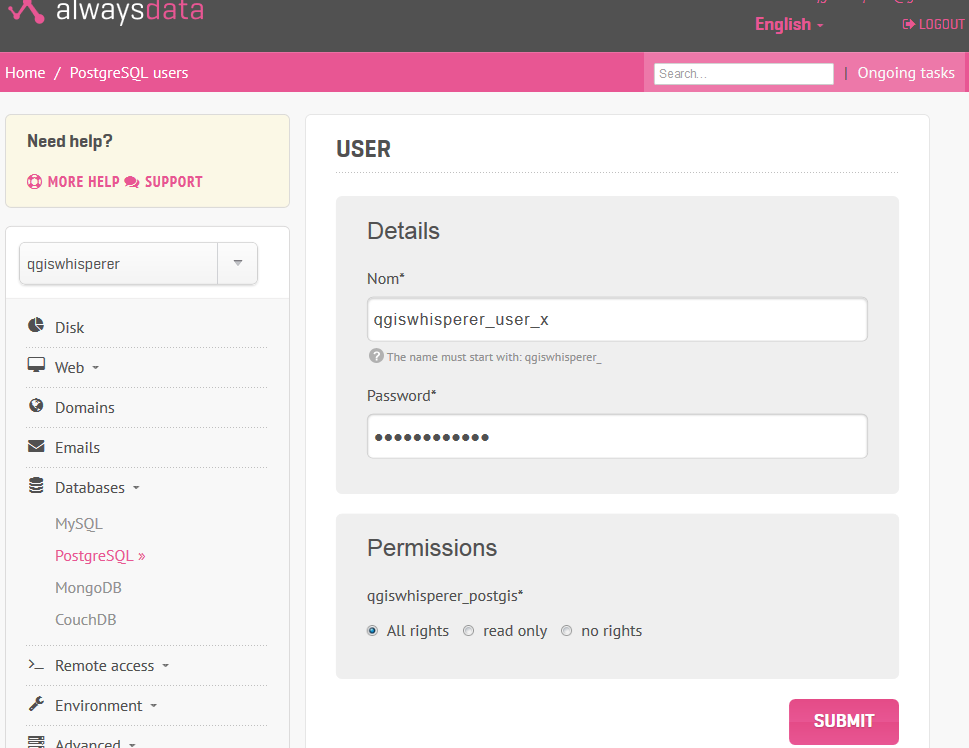Viewport: 969px width, 748px height.
Task: Select the no rights radio button
Action: pyautogui.click(x=566, y=631)
